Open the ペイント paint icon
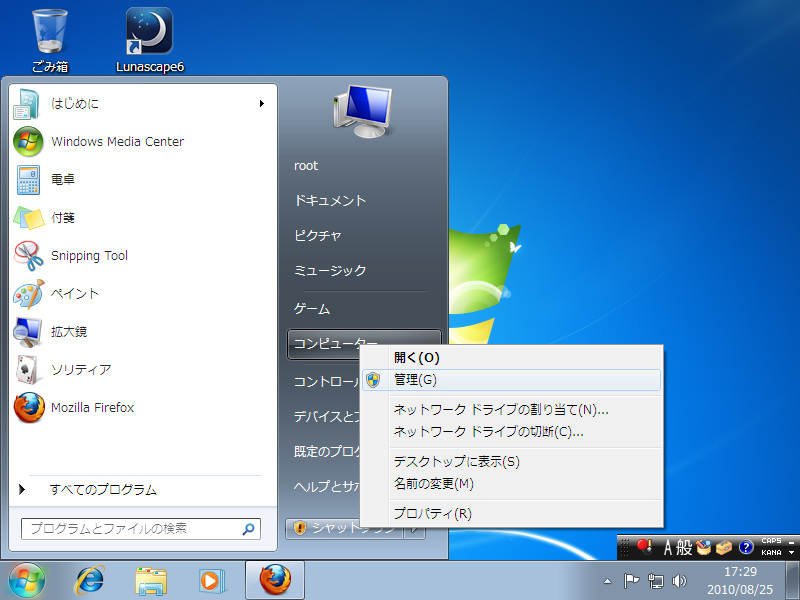This screenshot has width=800, height=600. pyautogui.click(x=28, y=294)
